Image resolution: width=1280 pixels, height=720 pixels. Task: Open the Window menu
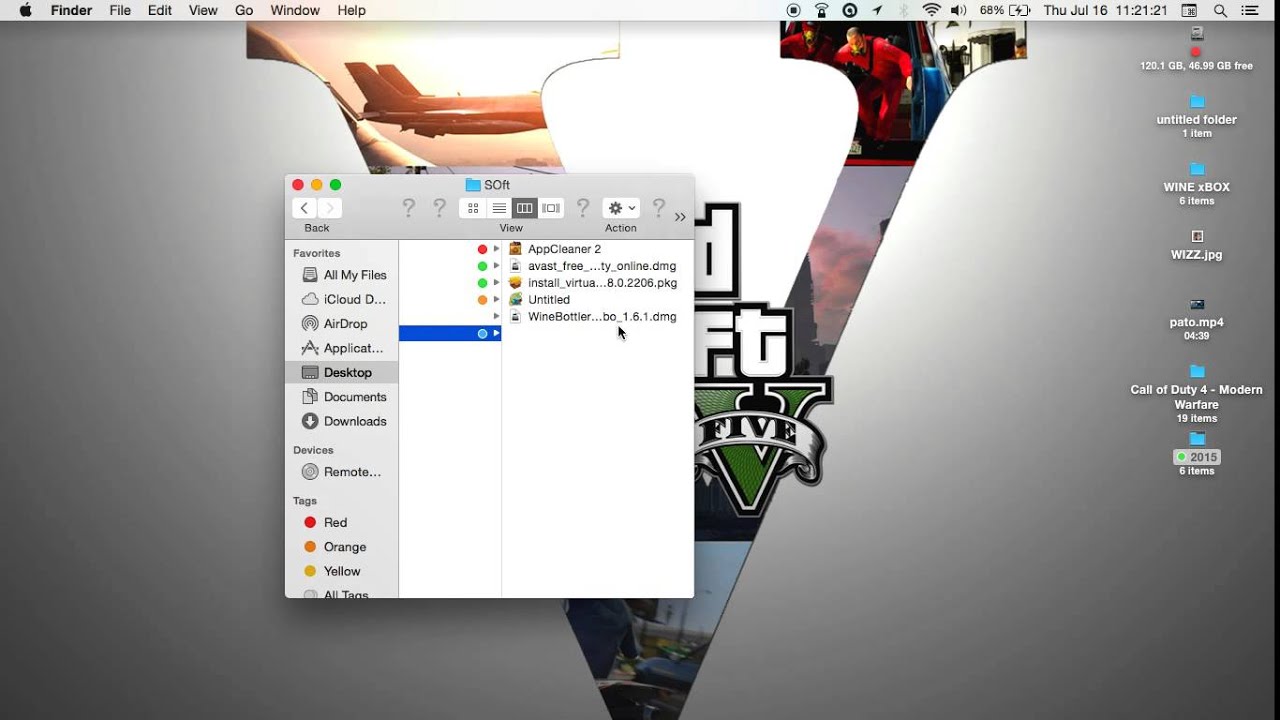click(295, 10)
